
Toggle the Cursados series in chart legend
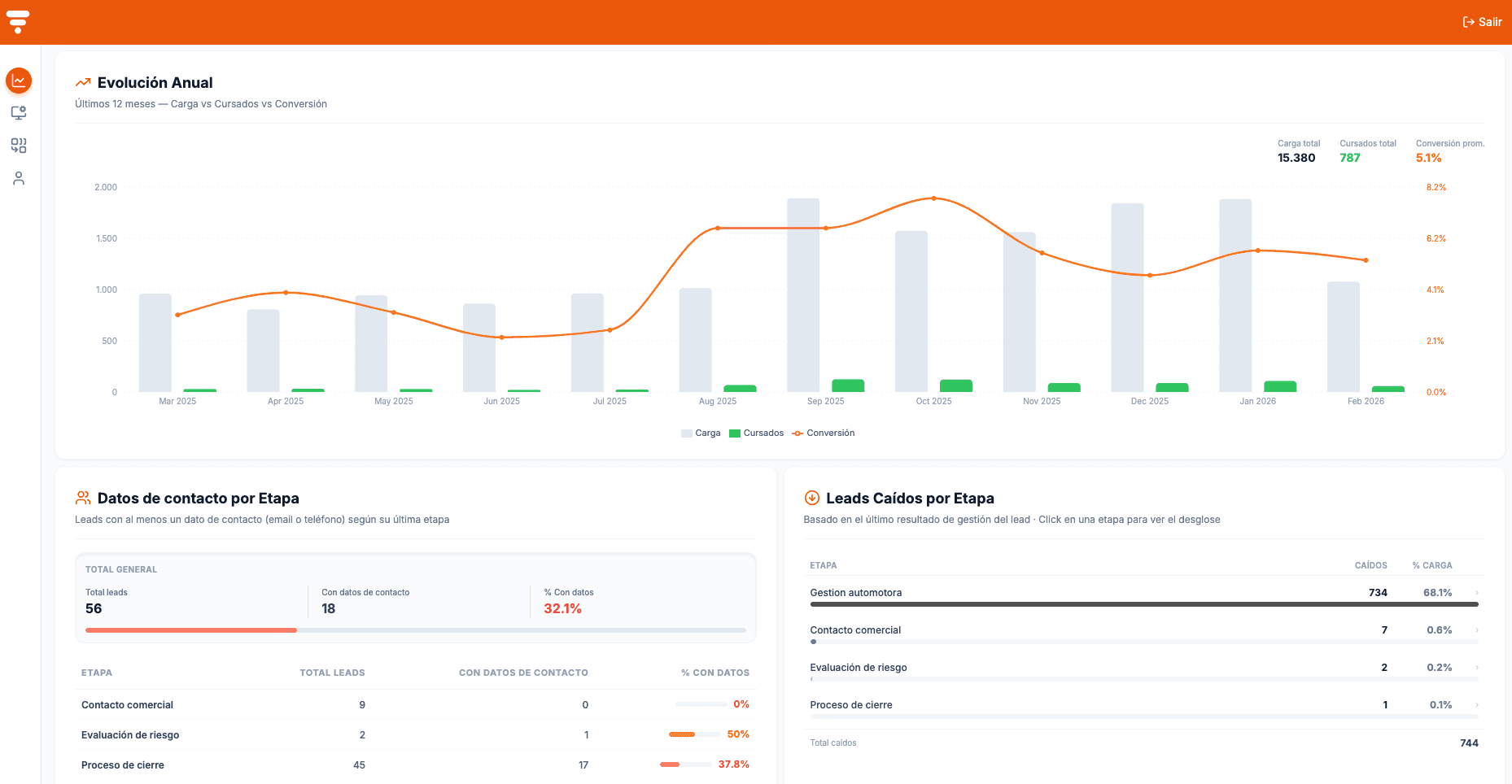coord(756,433)
